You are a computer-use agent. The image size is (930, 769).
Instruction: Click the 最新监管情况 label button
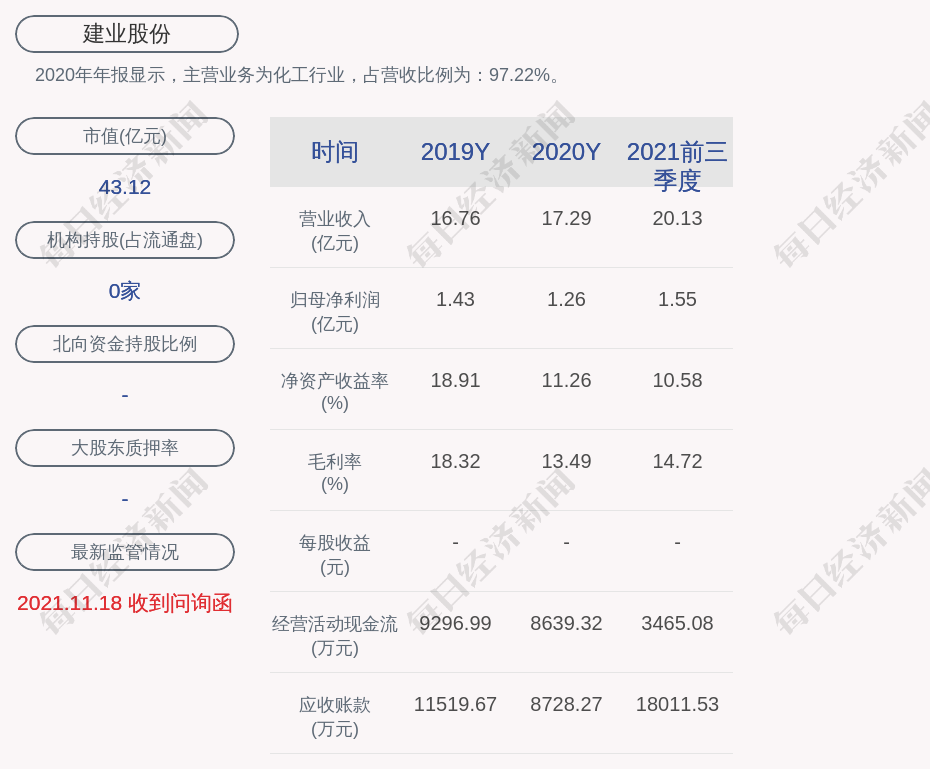pos(125,552)
